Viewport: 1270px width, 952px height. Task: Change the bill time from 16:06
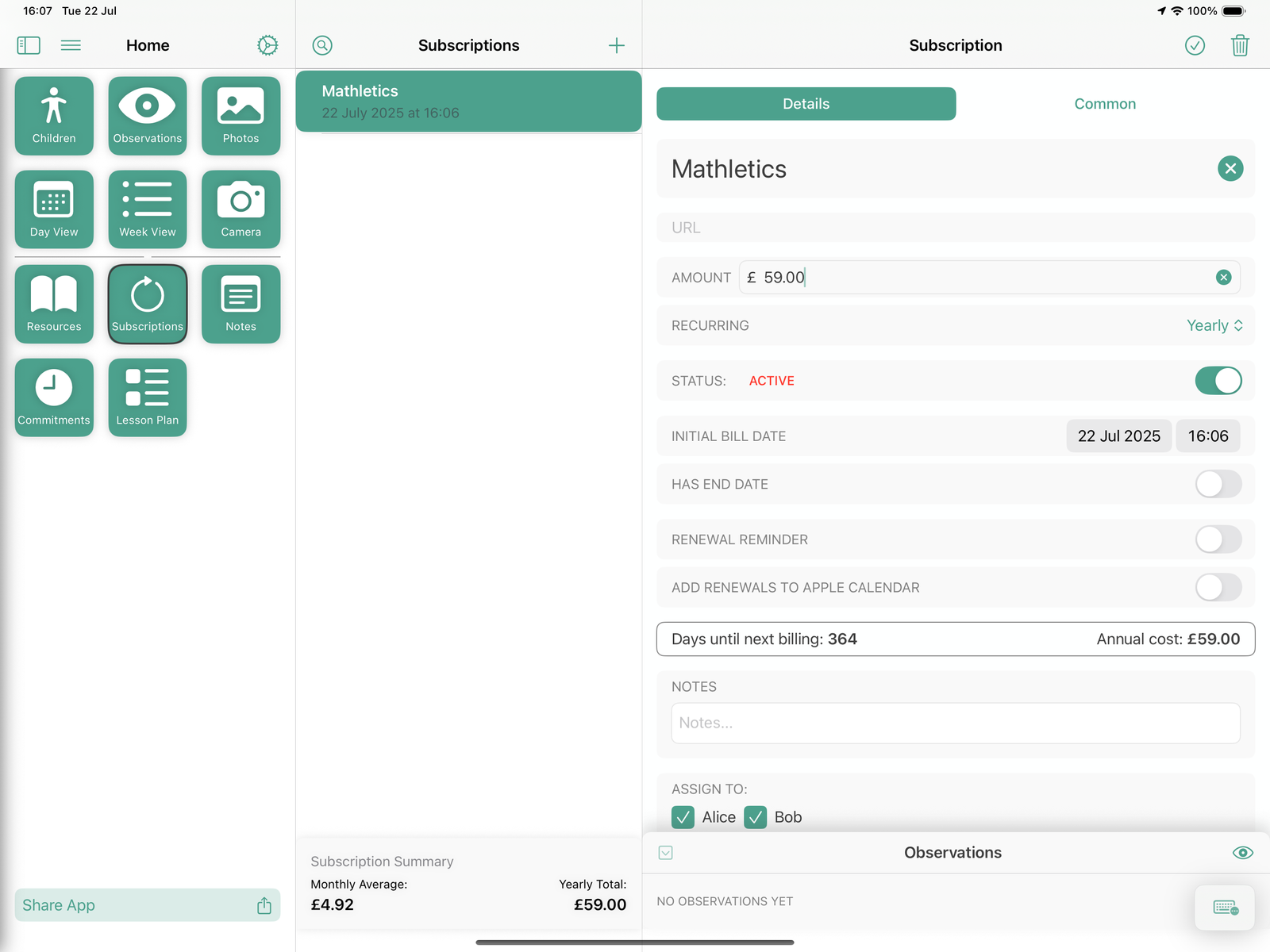pos(1207,436)
